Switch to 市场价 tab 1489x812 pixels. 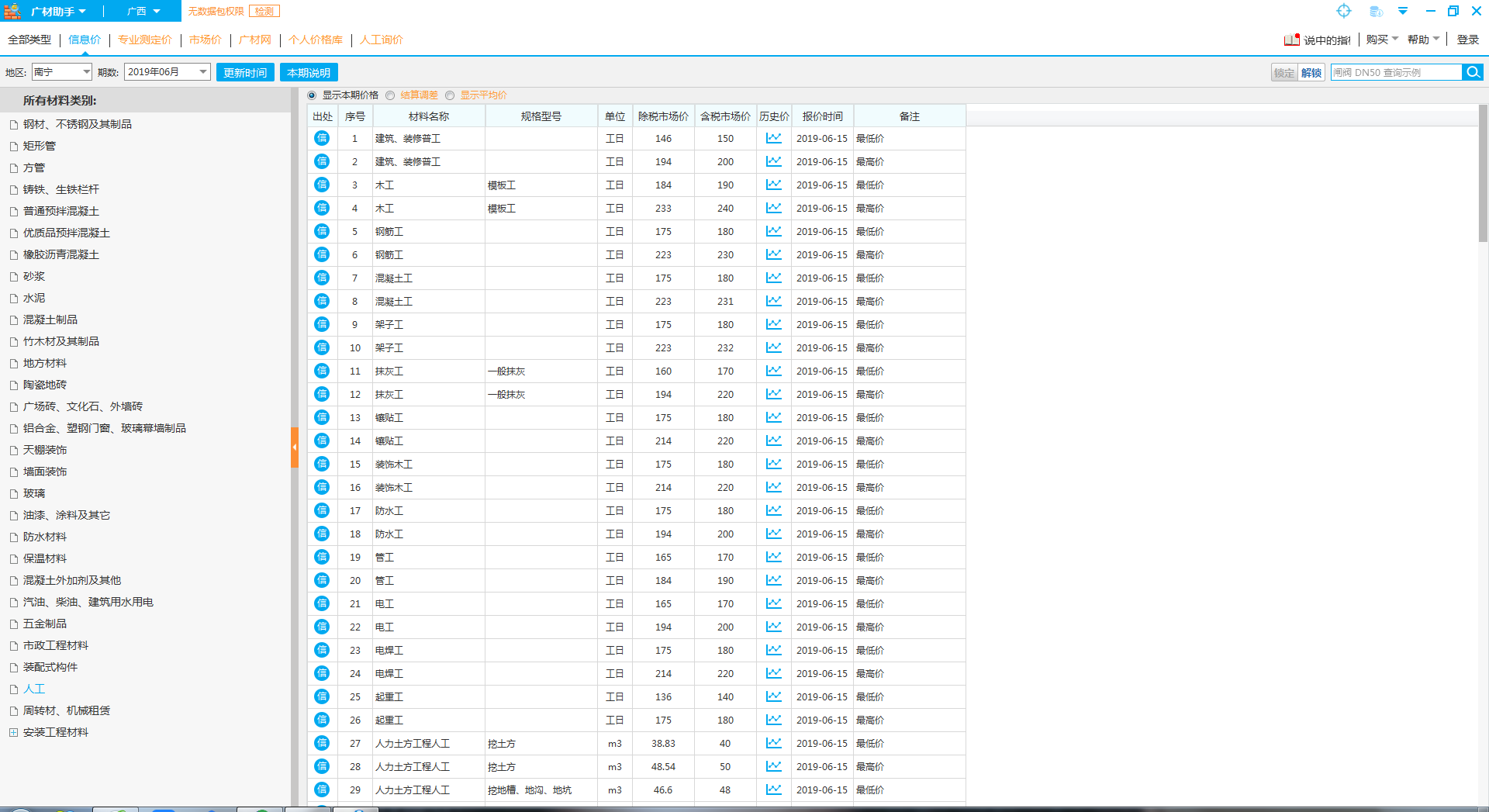(x=206, y=40)
